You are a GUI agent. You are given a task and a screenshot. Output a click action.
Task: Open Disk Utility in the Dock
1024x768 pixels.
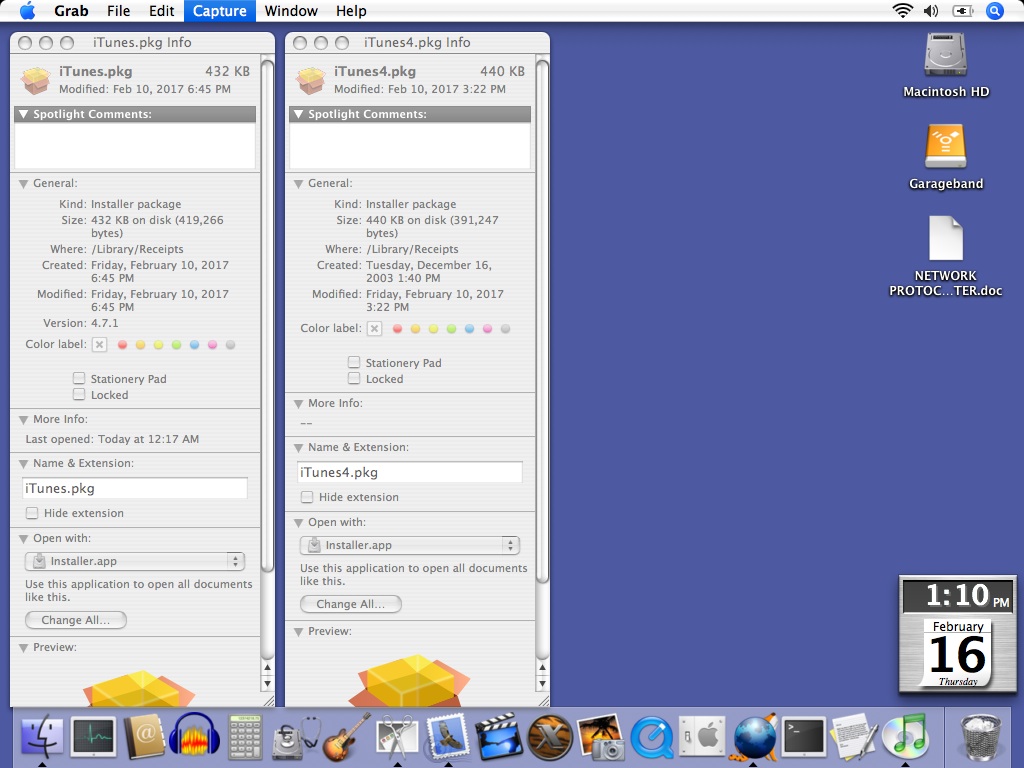tap(295, 737)
